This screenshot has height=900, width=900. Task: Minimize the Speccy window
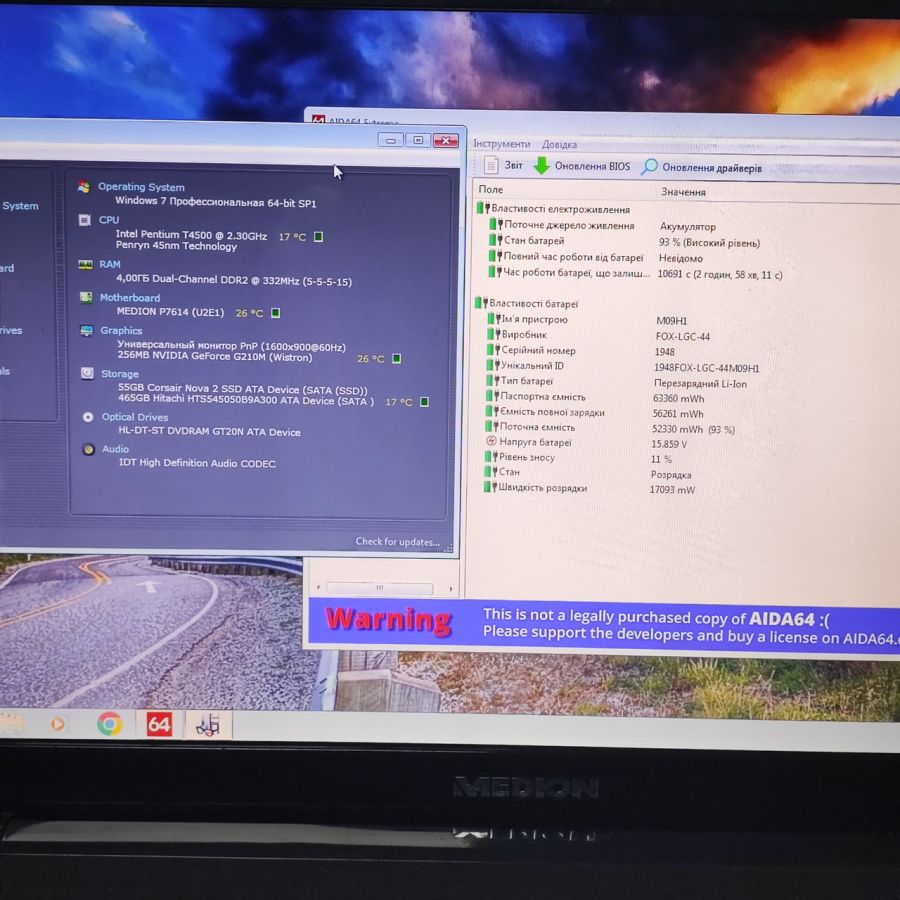coord(390,139)
